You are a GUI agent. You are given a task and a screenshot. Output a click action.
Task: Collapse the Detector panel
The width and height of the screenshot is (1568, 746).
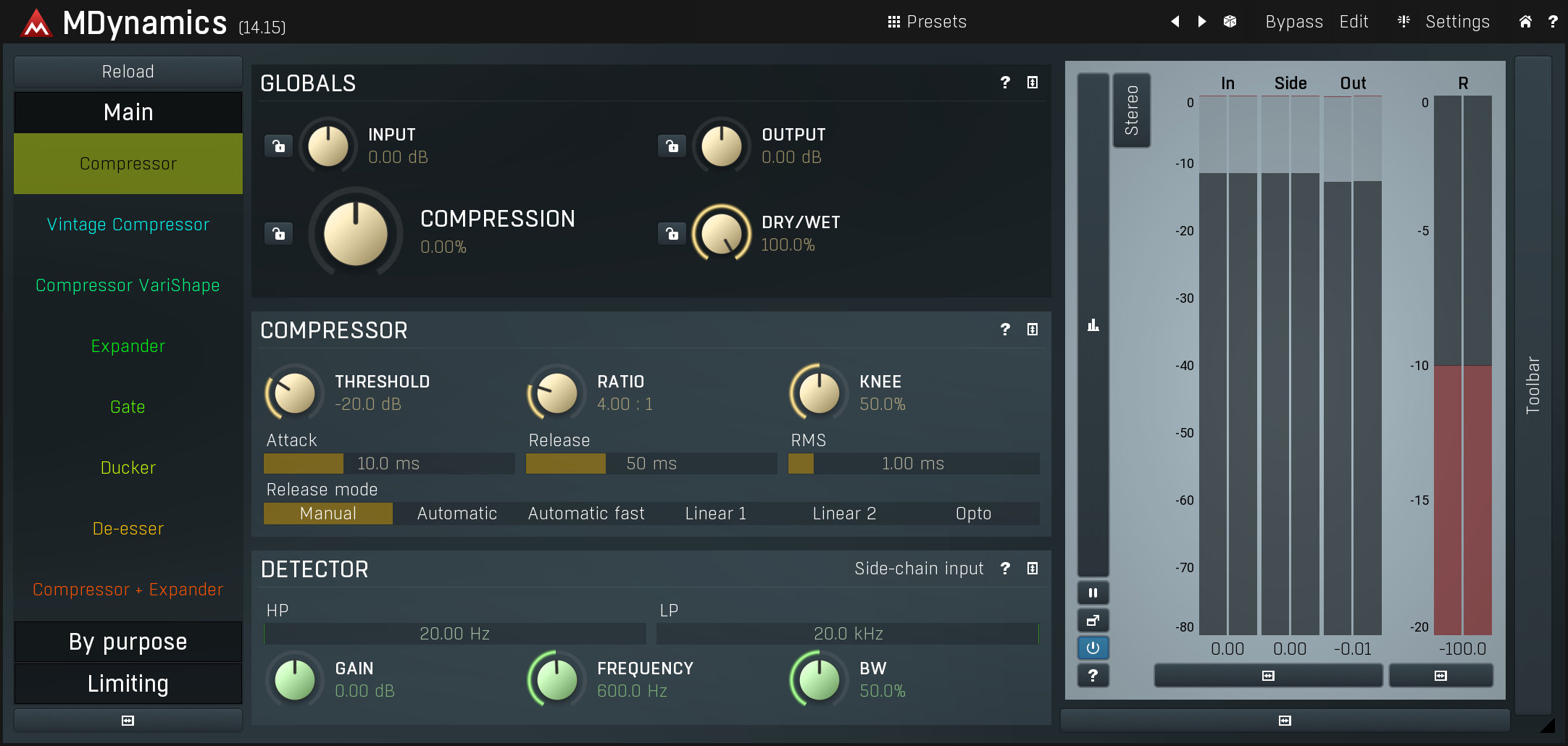(1032, 569)
